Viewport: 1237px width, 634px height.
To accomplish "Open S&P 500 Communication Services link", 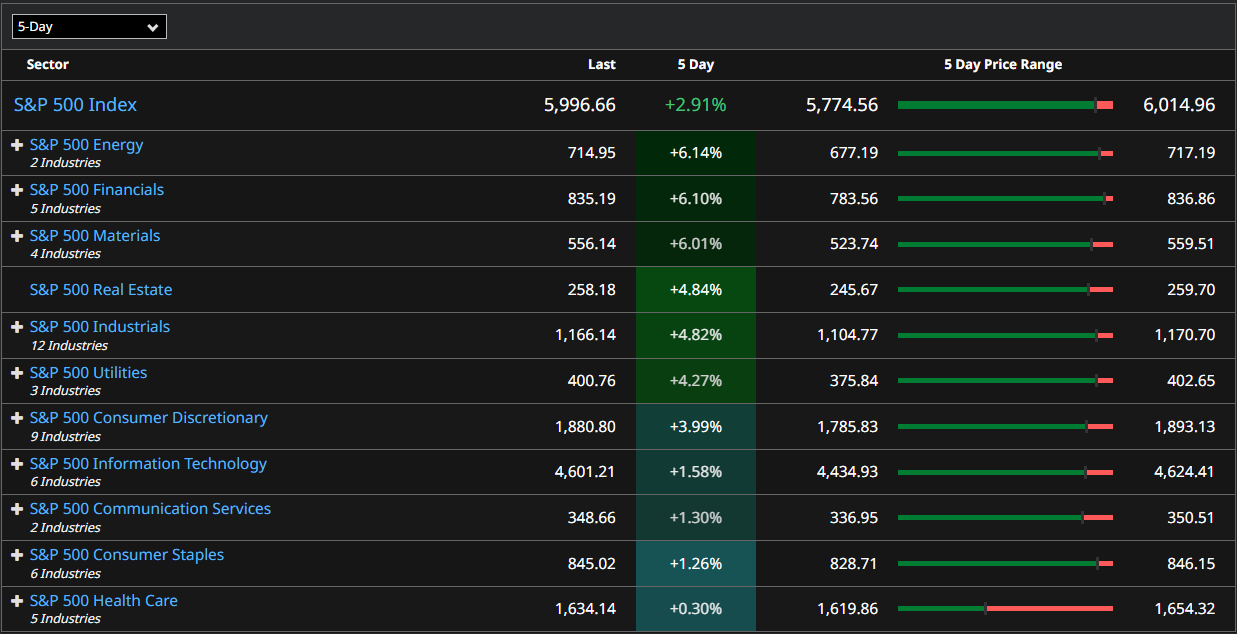I will click(x=150, y=509).
